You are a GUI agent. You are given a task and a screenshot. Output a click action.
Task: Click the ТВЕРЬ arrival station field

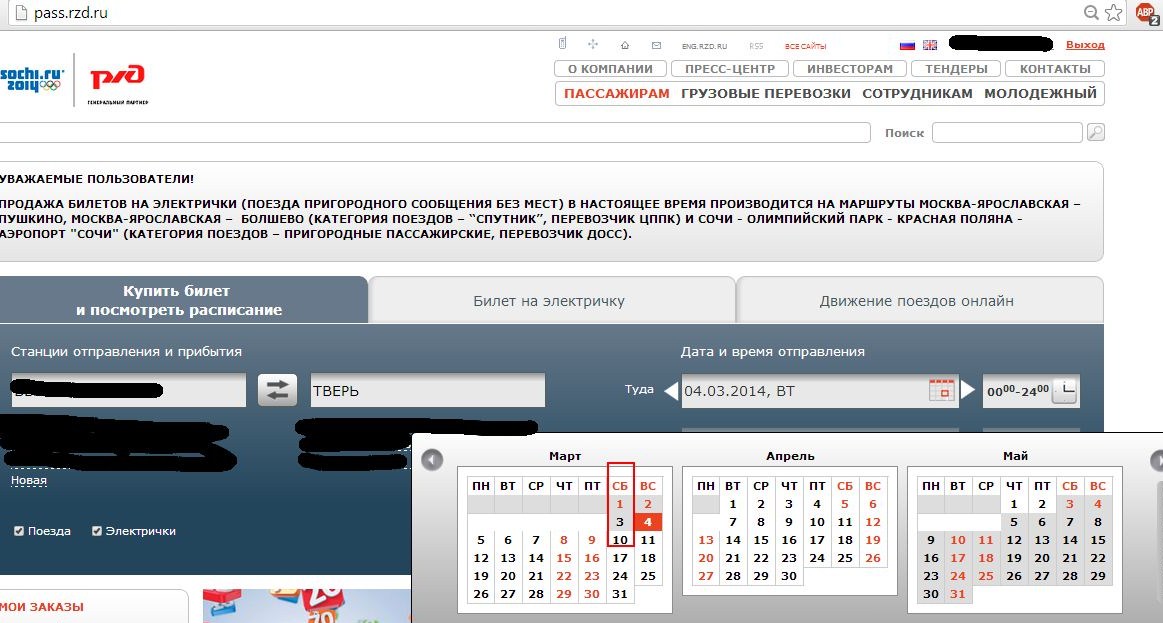point(427,391)
